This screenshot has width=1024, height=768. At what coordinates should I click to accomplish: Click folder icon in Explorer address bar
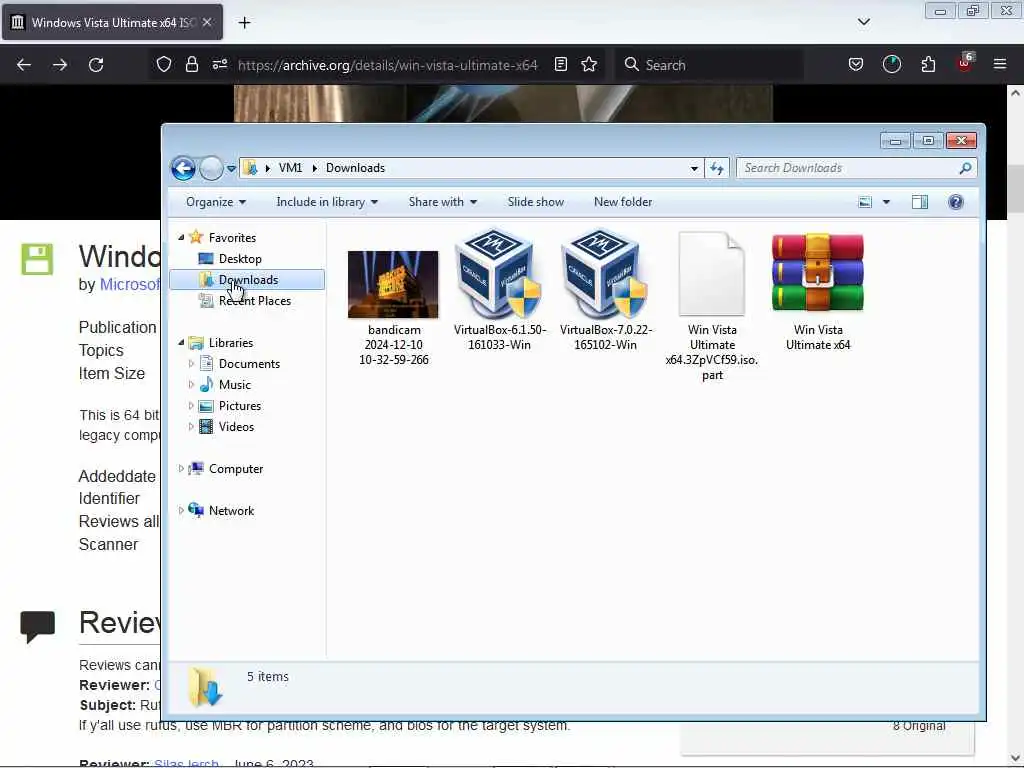(250, 168)
